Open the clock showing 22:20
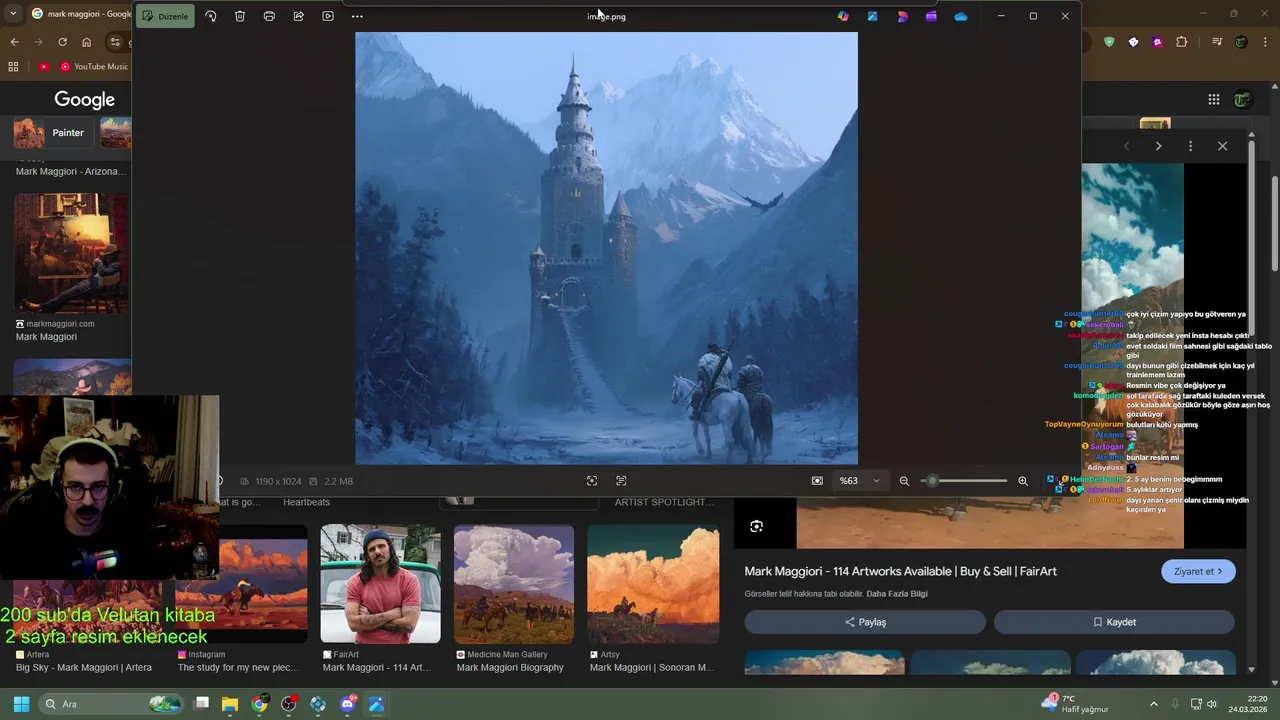 tap(1248, 703)
